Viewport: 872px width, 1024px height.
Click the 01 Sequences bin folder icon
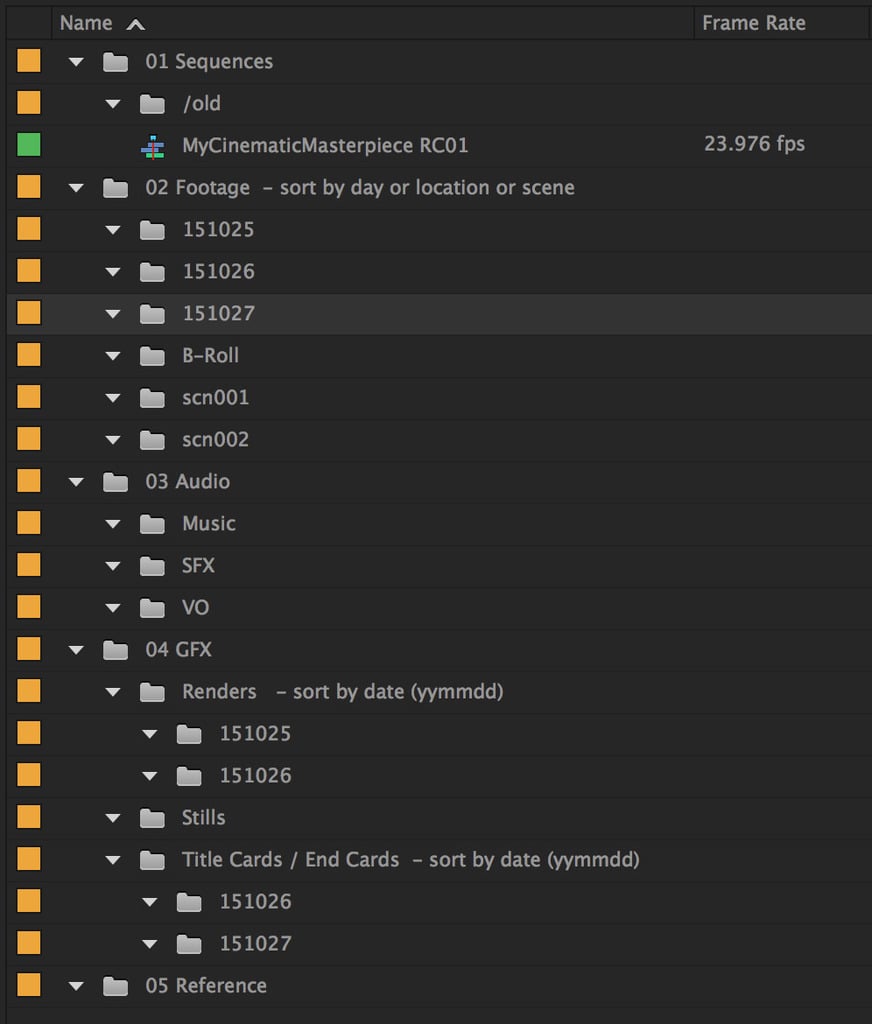coord(116,62)
